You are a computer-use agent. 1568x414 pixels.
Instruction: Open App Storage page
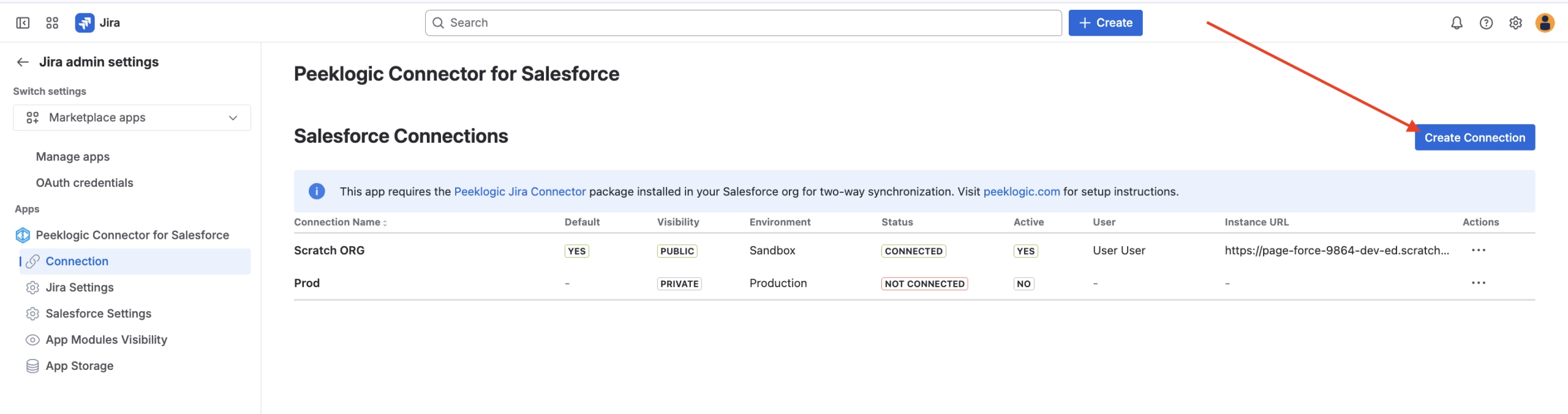tap(80, 366)
